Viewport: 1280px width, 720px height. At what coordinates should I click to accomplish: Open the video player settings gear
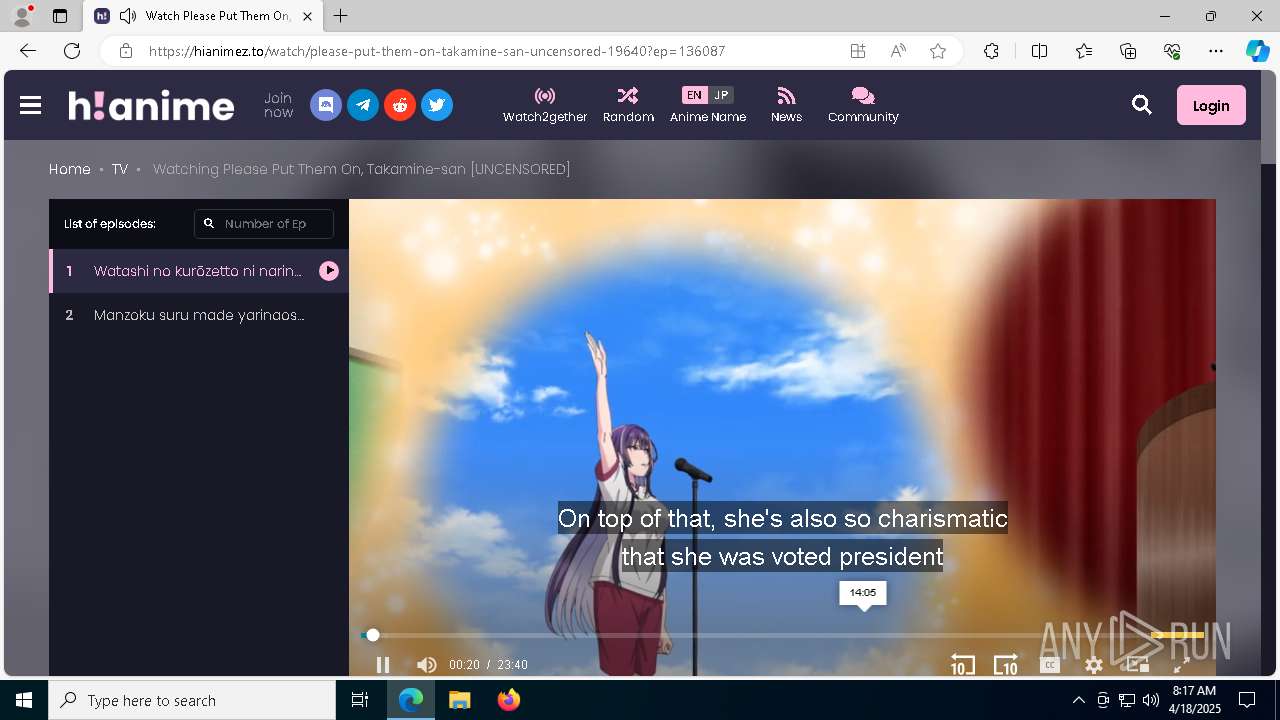coord(1094,665)
